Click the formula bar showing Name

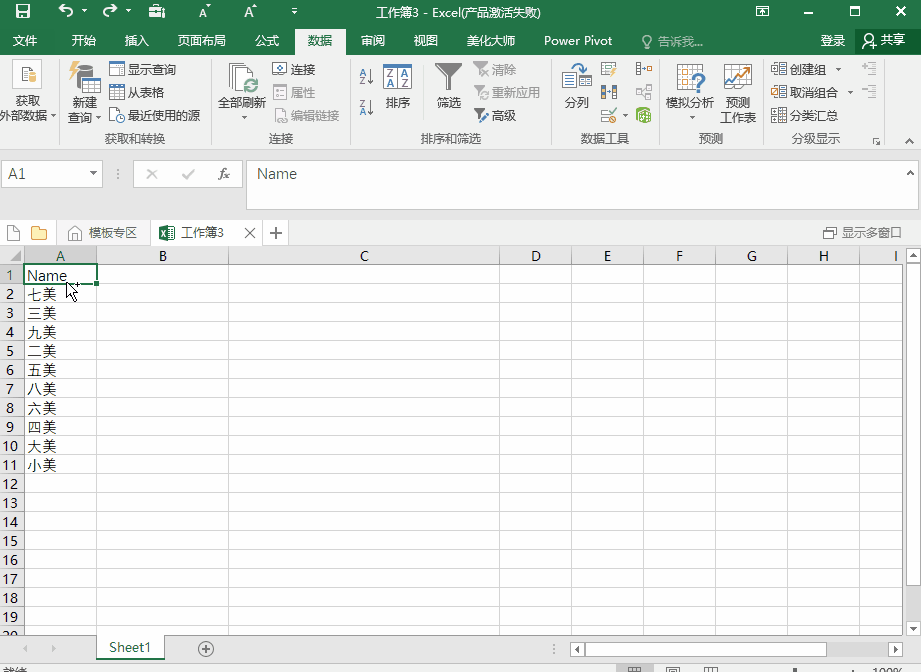pos(581,184)
